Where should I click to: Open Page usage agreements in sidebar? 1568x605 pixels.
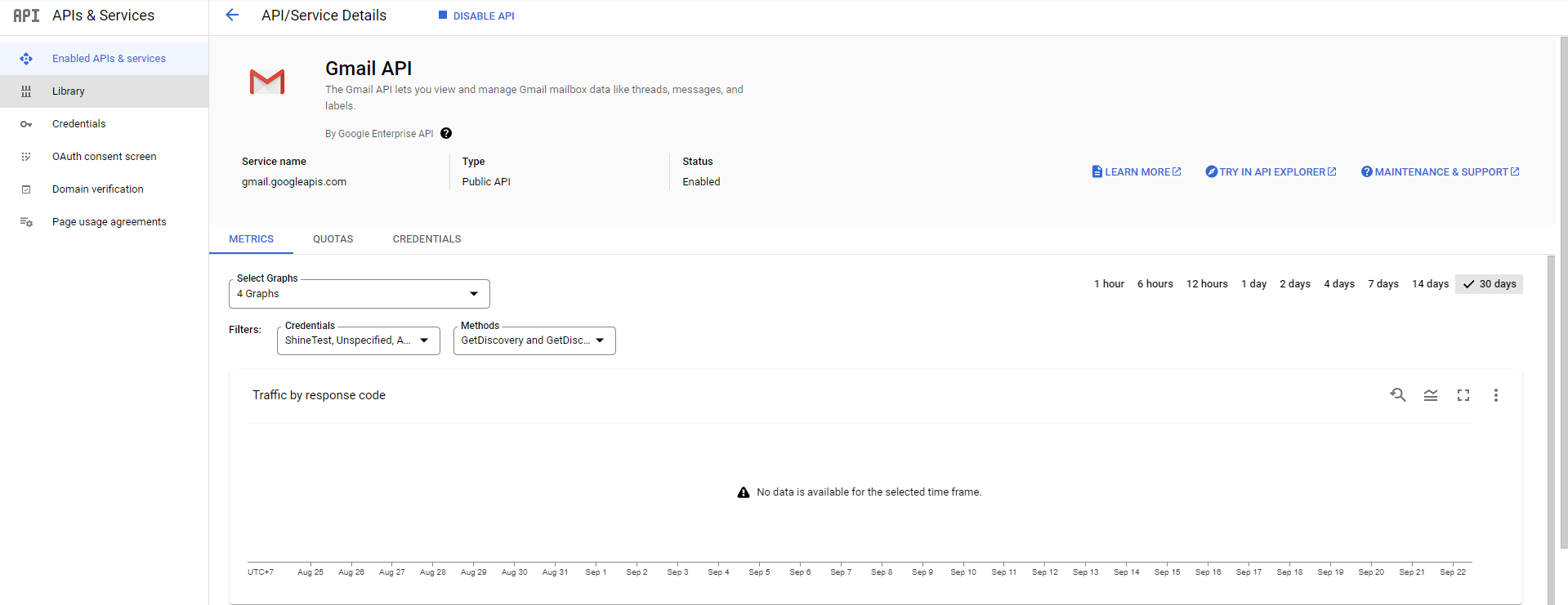tap(104, 222)
